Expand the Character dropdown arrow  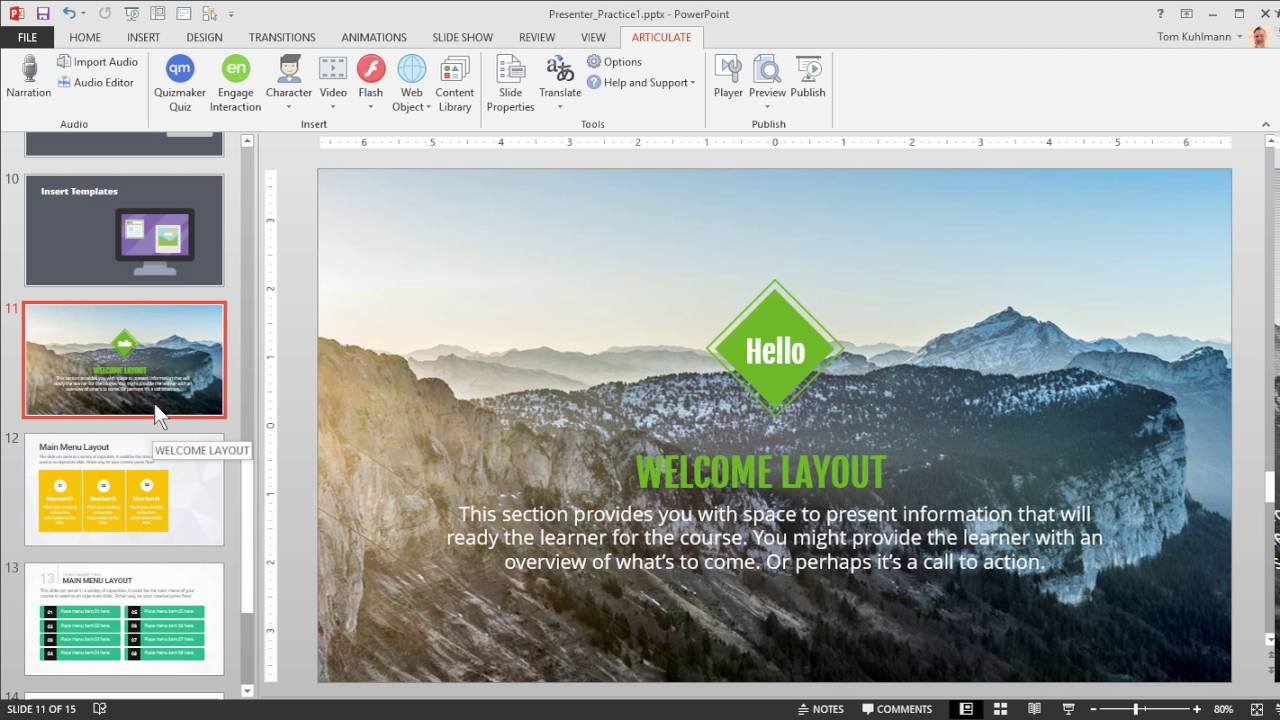[289, 107]
